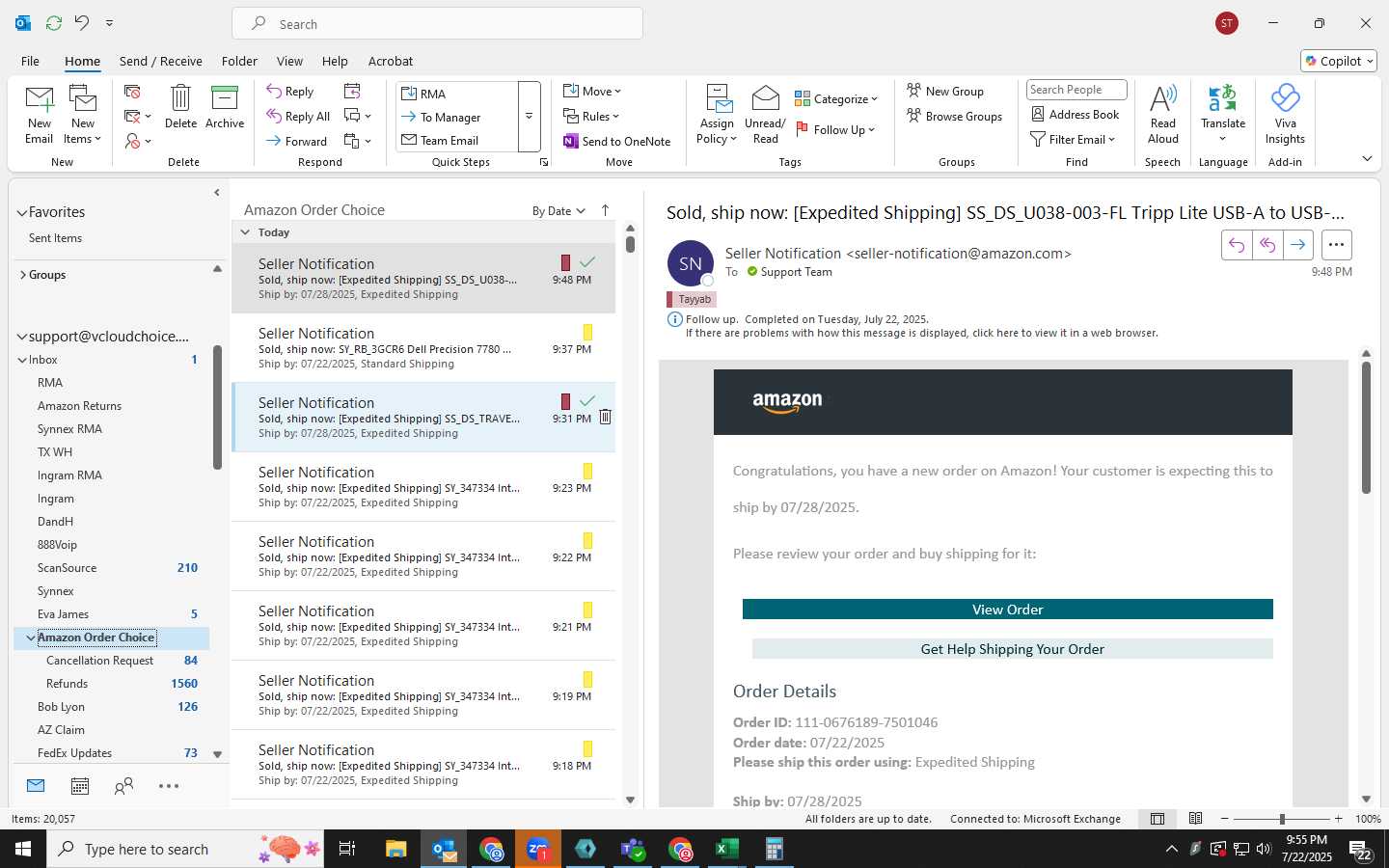This screenshot has width=1389, height=868.
Task: Open the Translate tool
Action: pos(1223,115)
